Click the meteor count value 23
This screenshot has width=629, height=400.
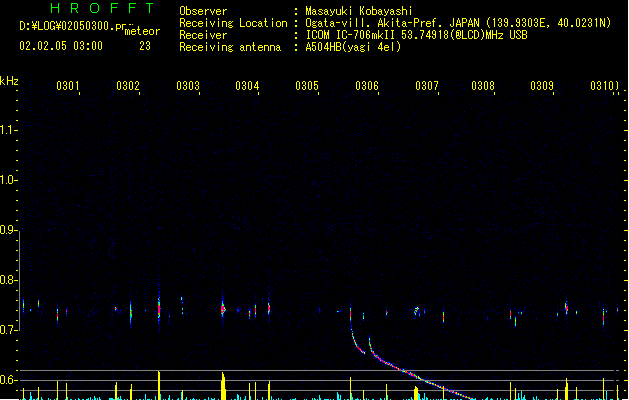pos(145,46)
